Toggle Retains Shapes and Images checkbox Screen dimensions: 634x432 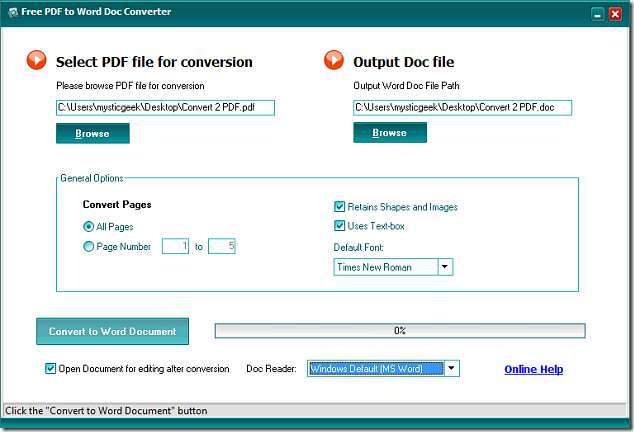coord(340,207)
